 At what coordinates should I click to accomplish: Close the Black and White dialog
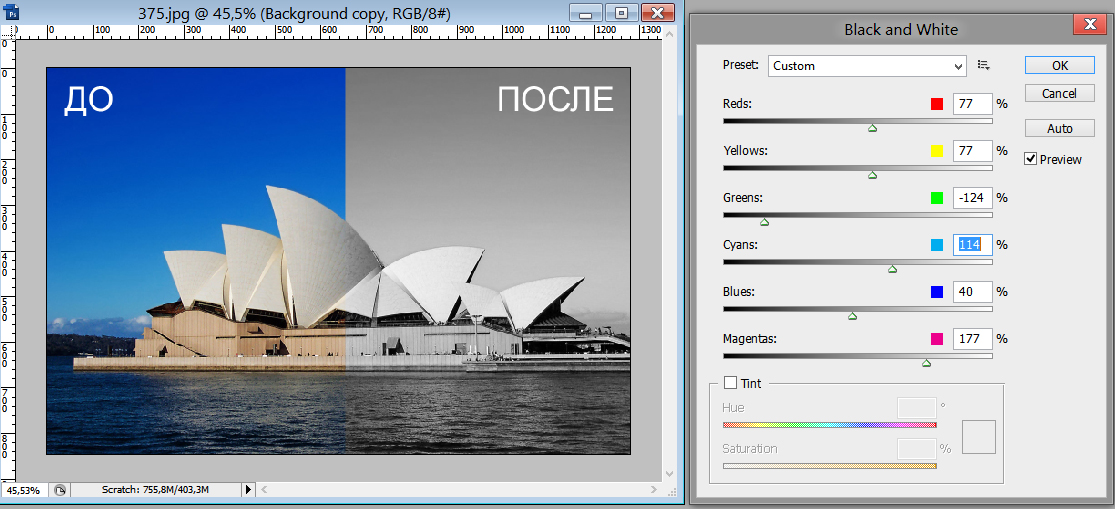click(x=1089, y=26)
